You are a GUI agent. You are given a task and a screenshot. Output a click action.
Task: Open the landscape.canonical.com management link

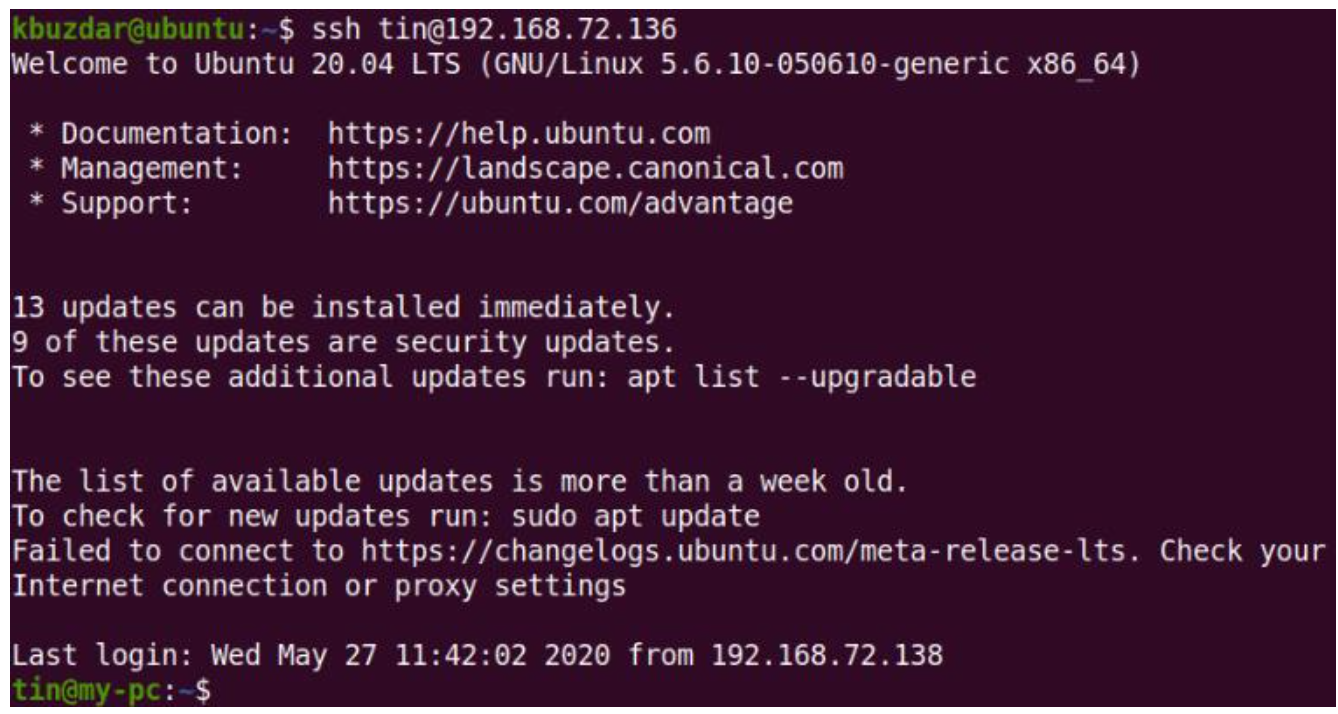coord(585,168)
